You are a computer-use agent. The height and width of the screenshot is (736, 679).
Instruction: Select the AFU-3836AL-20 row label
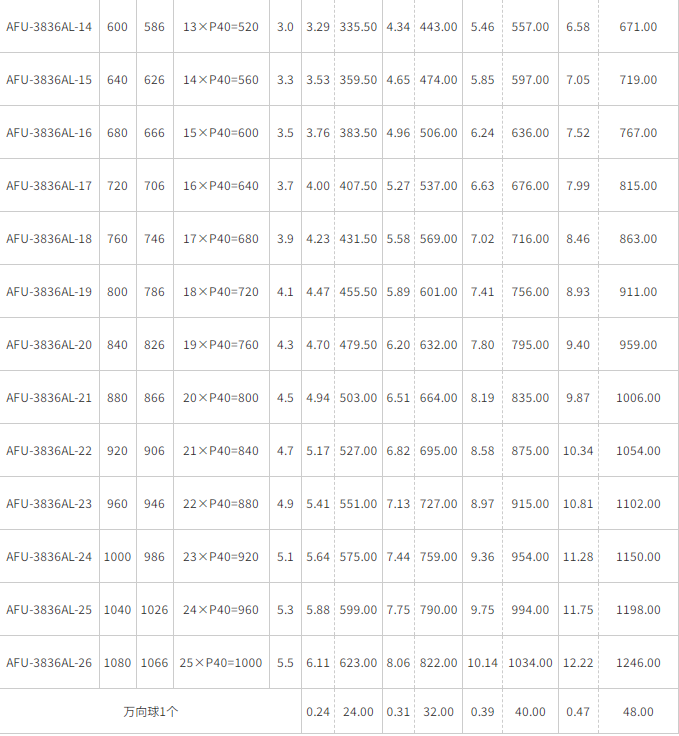49,345
